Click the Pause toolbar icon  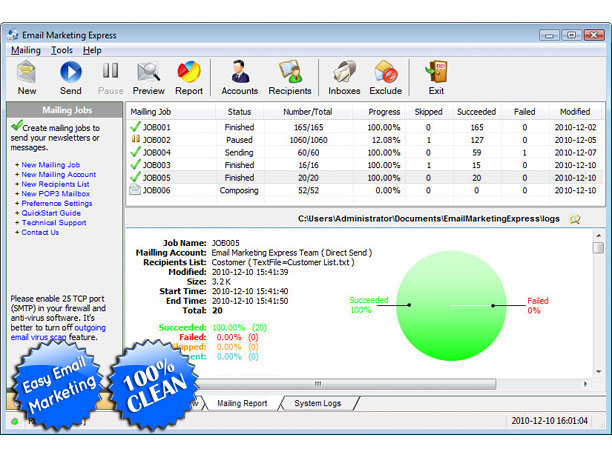click(110, 71)
